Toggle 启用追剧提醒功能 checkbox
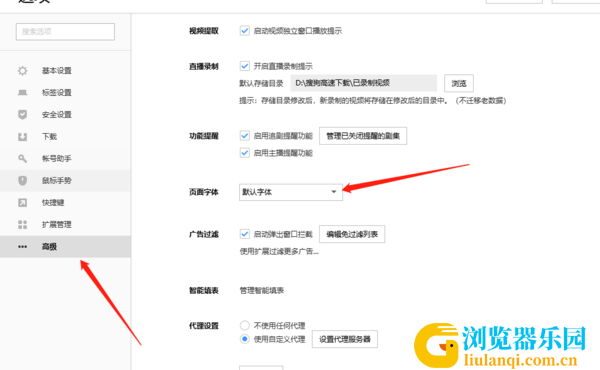Viewport: 600px width, 370px height. (x=245, y=135)
